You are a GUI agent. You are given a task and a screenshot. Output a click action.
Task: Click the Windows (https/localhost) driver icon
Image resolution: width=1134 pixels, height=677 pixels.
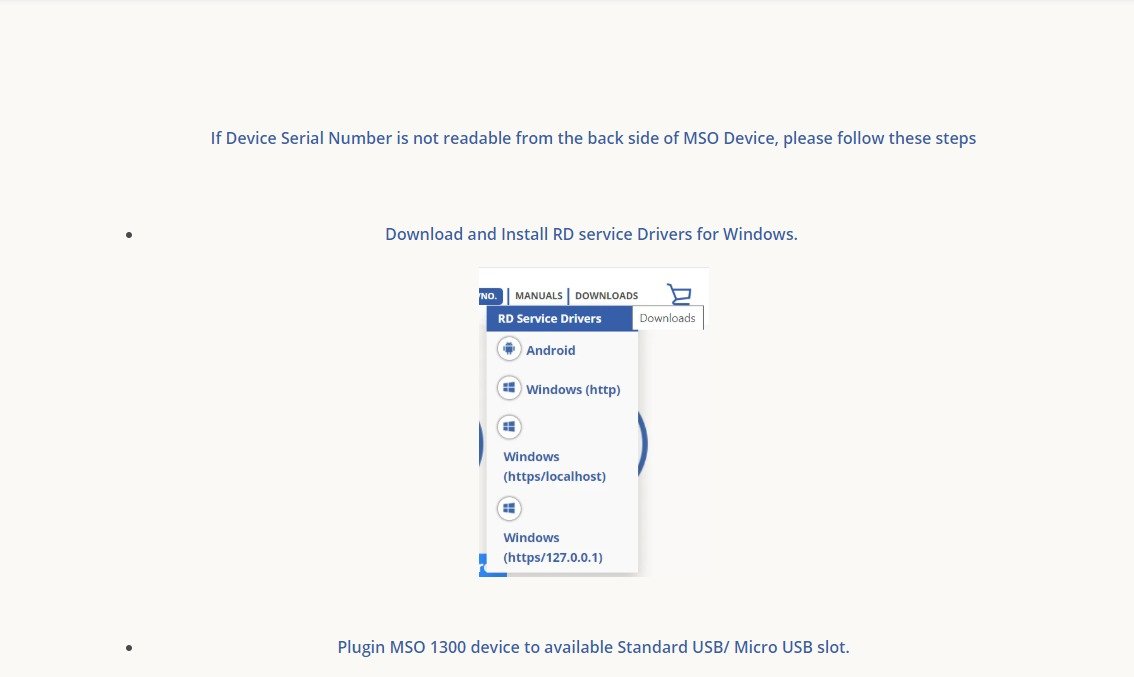(509, 426)
